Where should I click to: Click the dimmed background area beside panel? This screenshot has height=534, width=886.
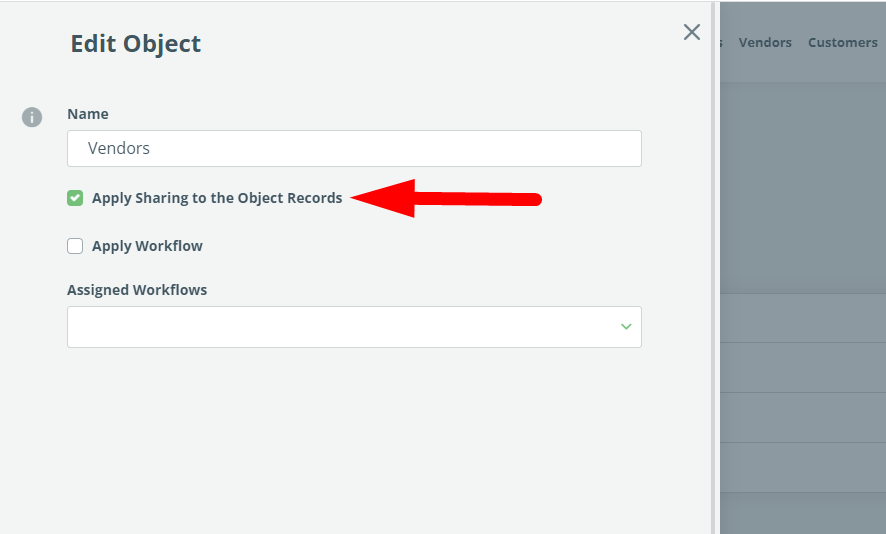click(802, 186)
